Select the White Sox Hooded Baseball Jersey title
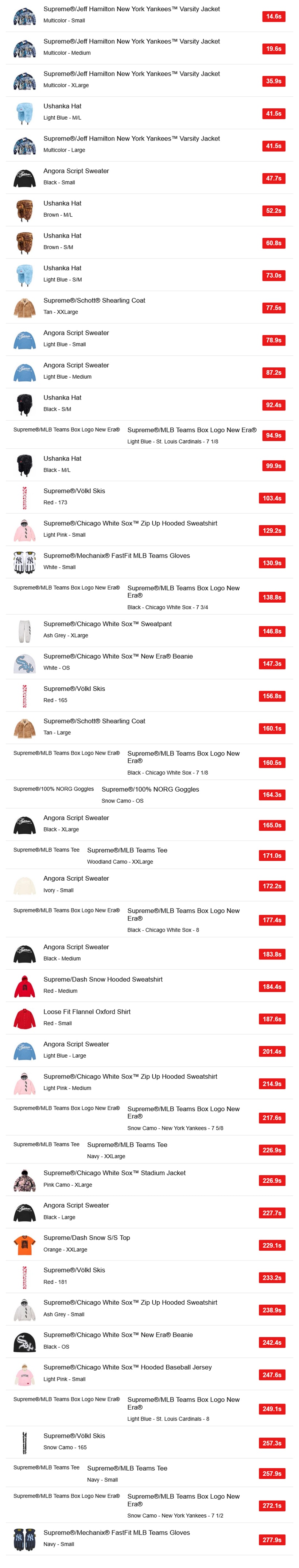This screenshot has width=299, height=1568. 127,1367
